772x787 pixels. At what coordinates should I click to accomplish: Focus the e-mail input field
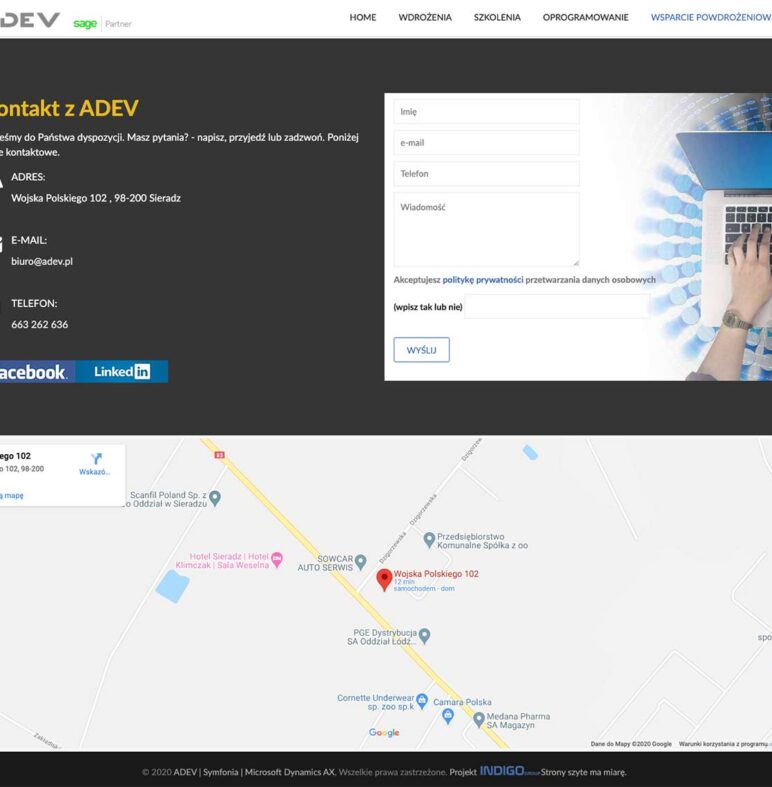[486, 143]
